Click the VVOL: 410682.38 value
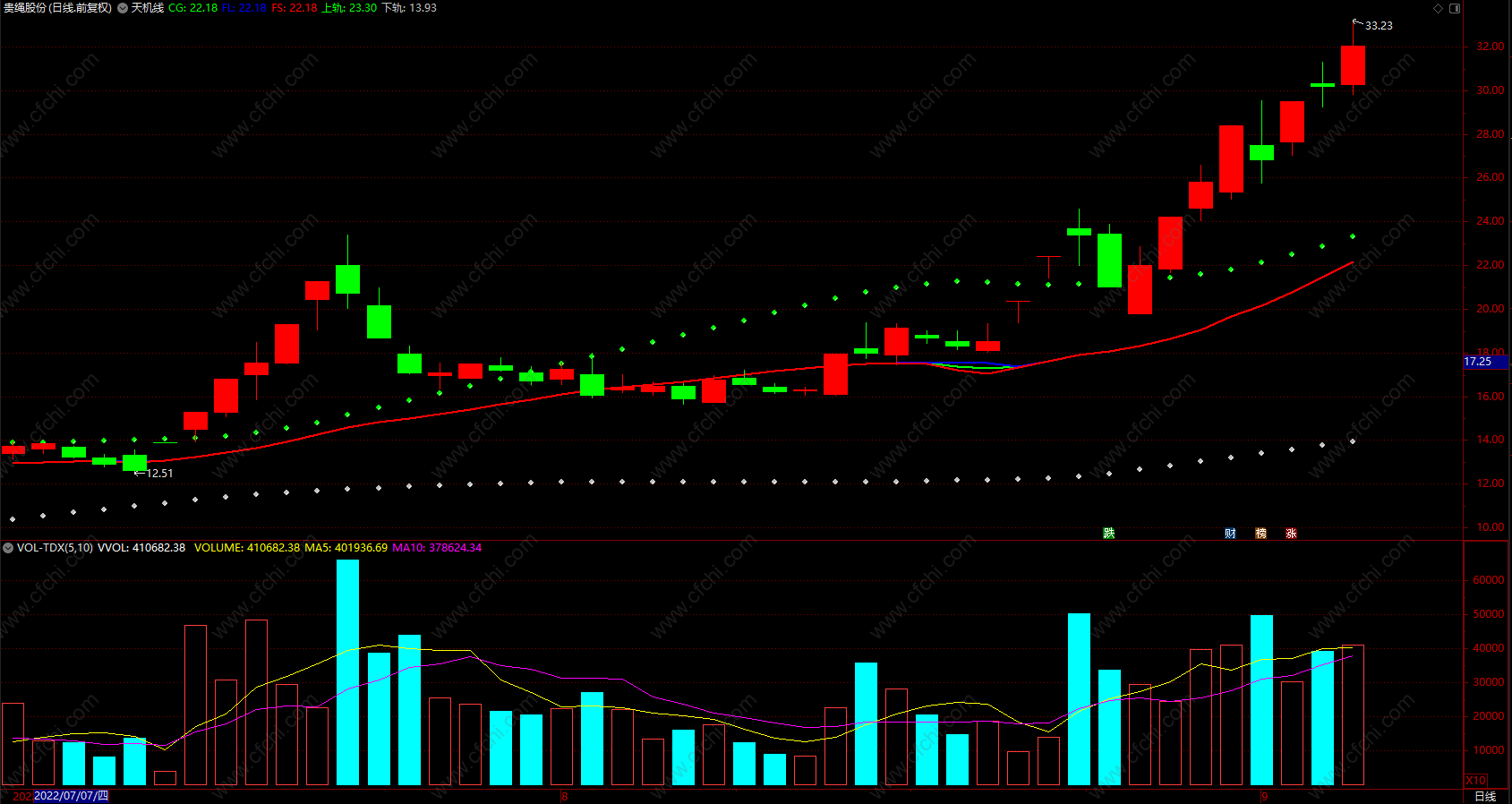This screenshot has height=804, width=1512. coord(141,548)
